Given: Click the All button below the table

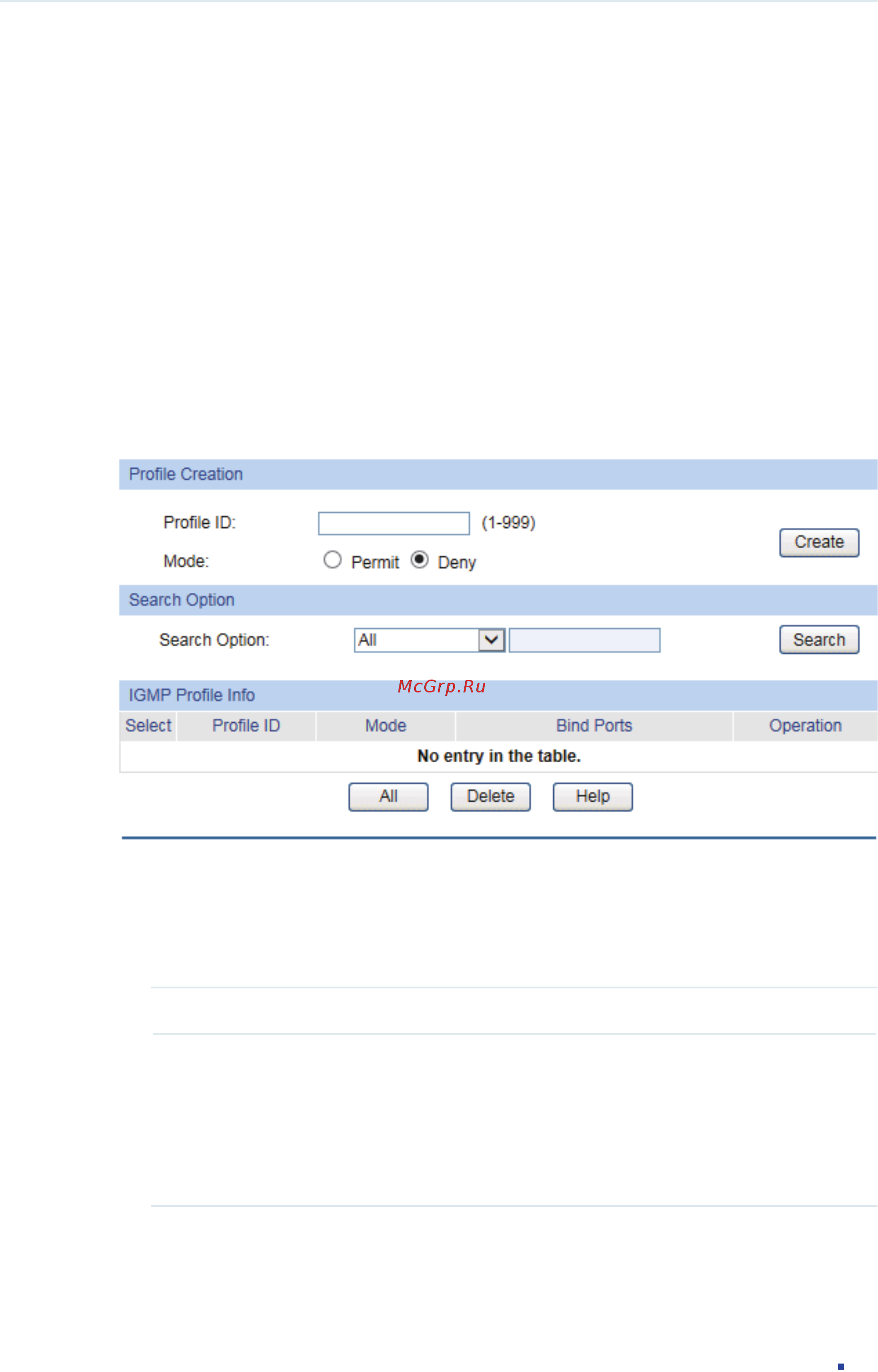Looking at the screenshot, I should tap(388, 797).
